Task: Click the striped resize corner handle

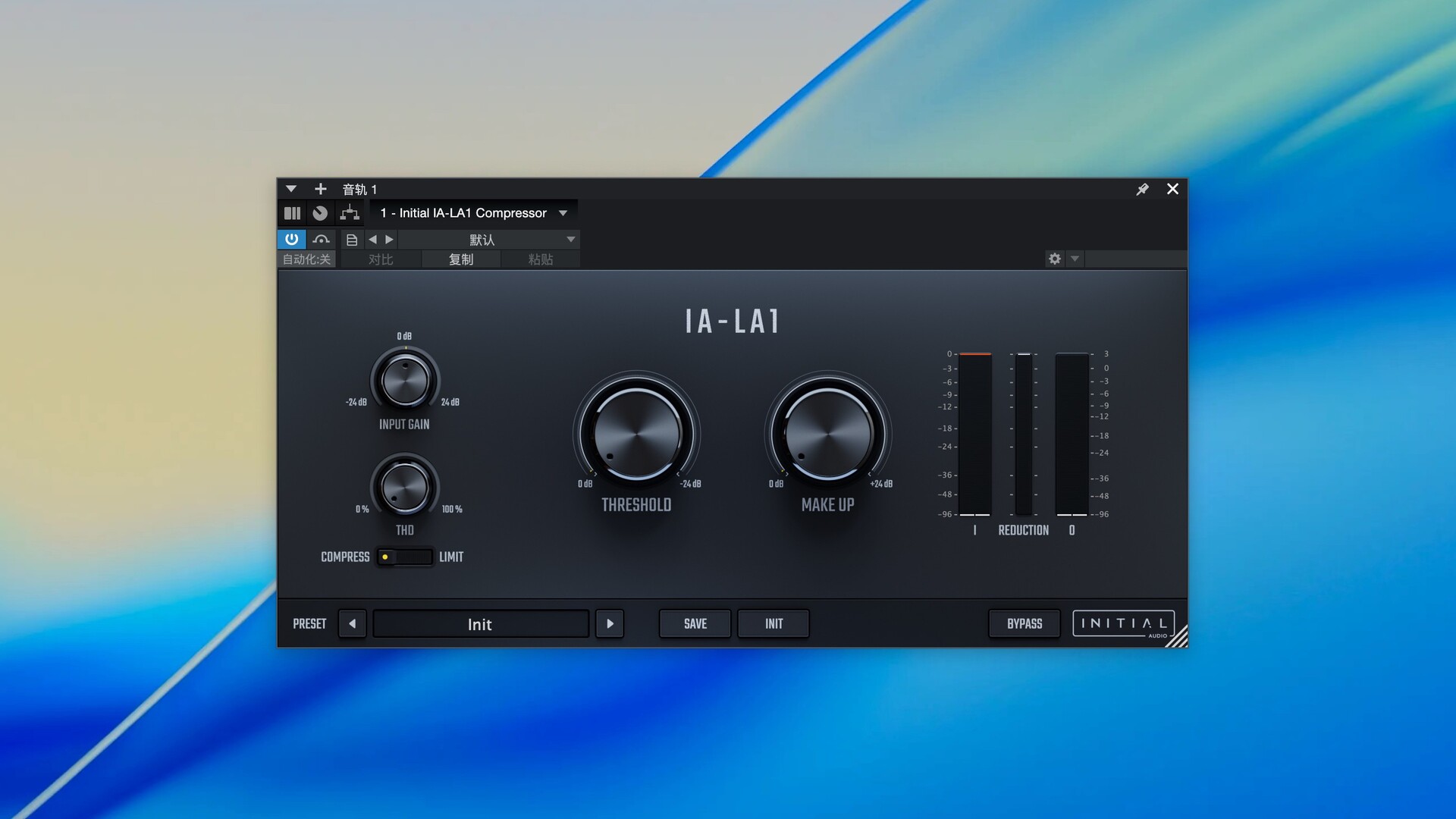Action: (x=1178, y=638)
